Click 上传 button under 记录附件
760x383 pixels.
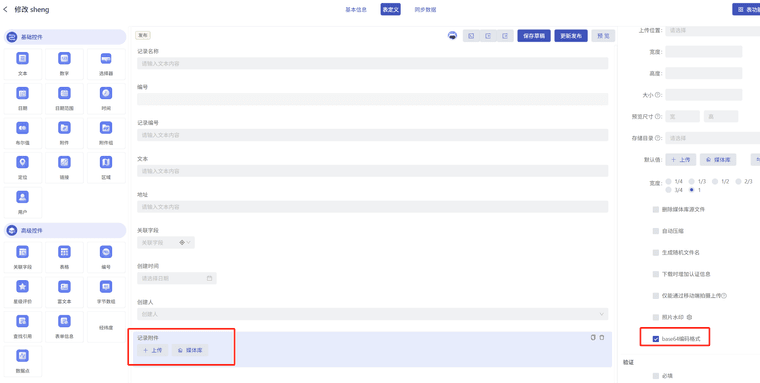tap(153, 350)
